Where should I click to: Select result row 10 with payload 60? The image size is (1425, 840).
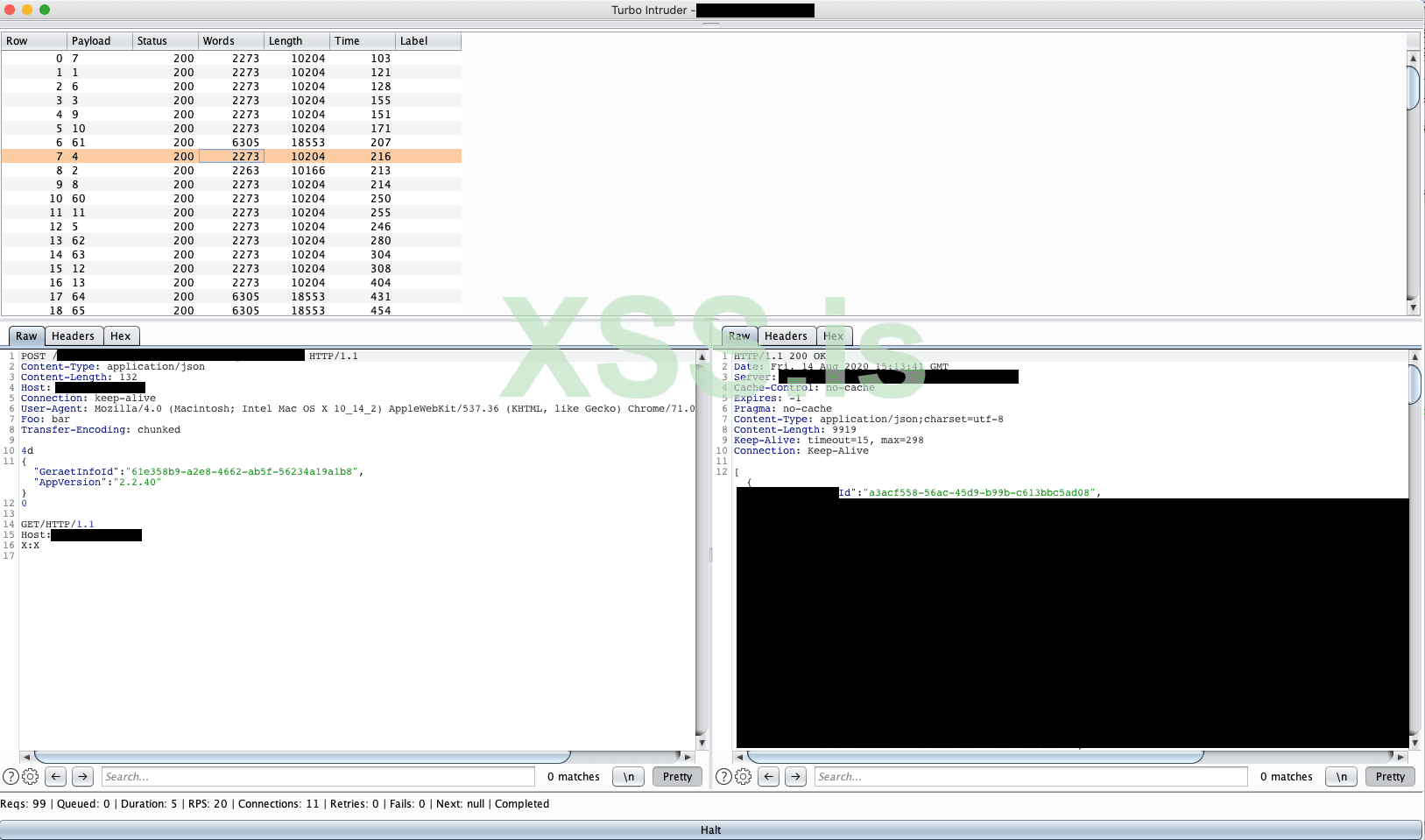tap(231, 199)
